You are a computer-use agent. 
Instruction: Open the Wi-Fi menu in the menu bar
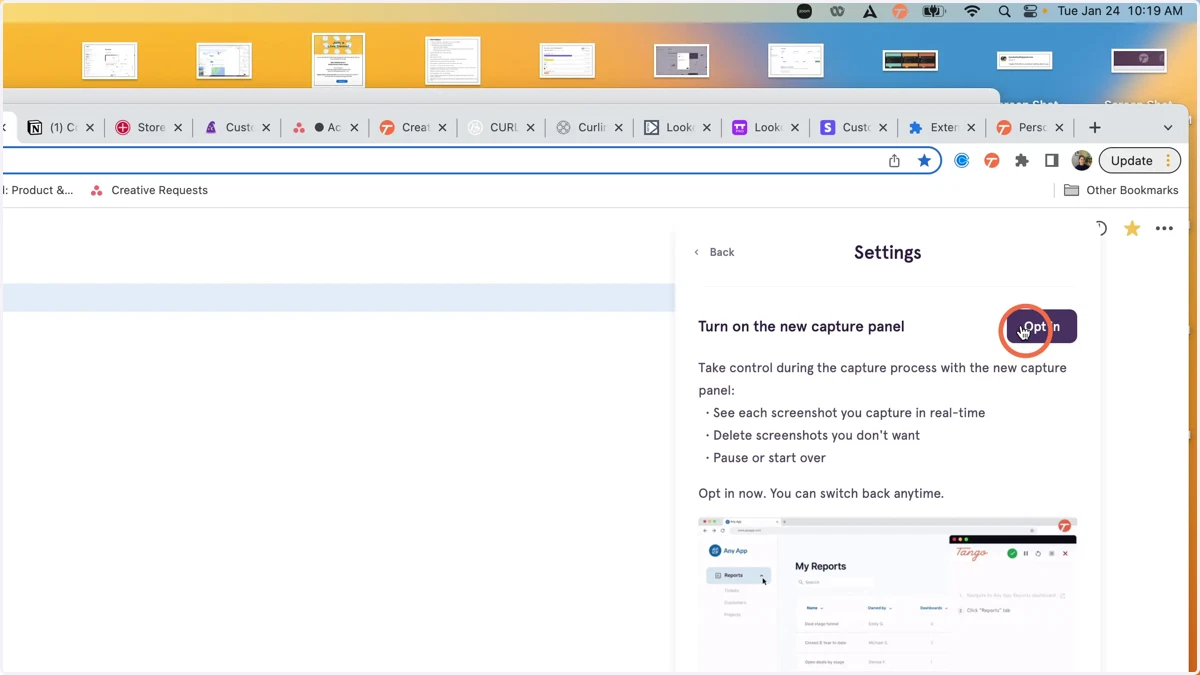(x=972, y=11)
